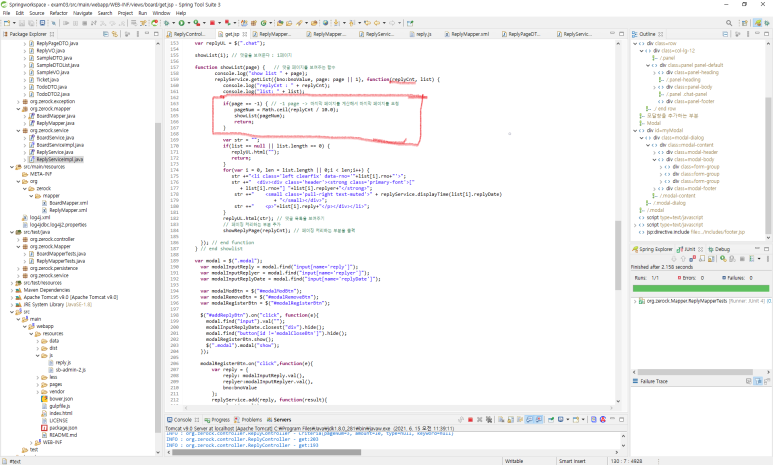This screenshot has height=465, width=773.
Task: Click the Back navigation arrow in the toolbar
Action: (377, 23)
